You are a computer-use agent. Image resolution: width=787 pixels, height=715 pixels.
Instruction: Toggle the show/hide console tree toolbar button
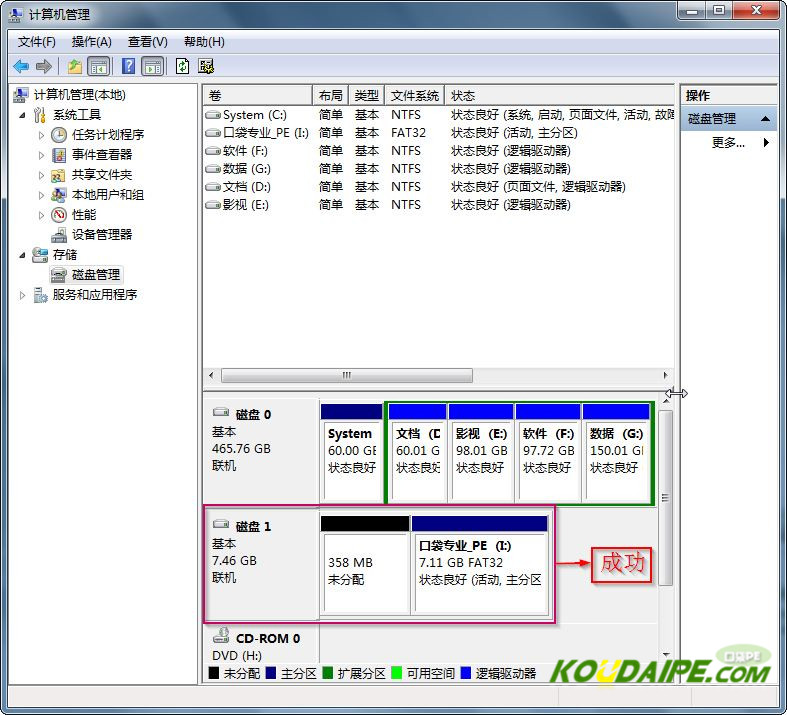[x=99, y=66]
